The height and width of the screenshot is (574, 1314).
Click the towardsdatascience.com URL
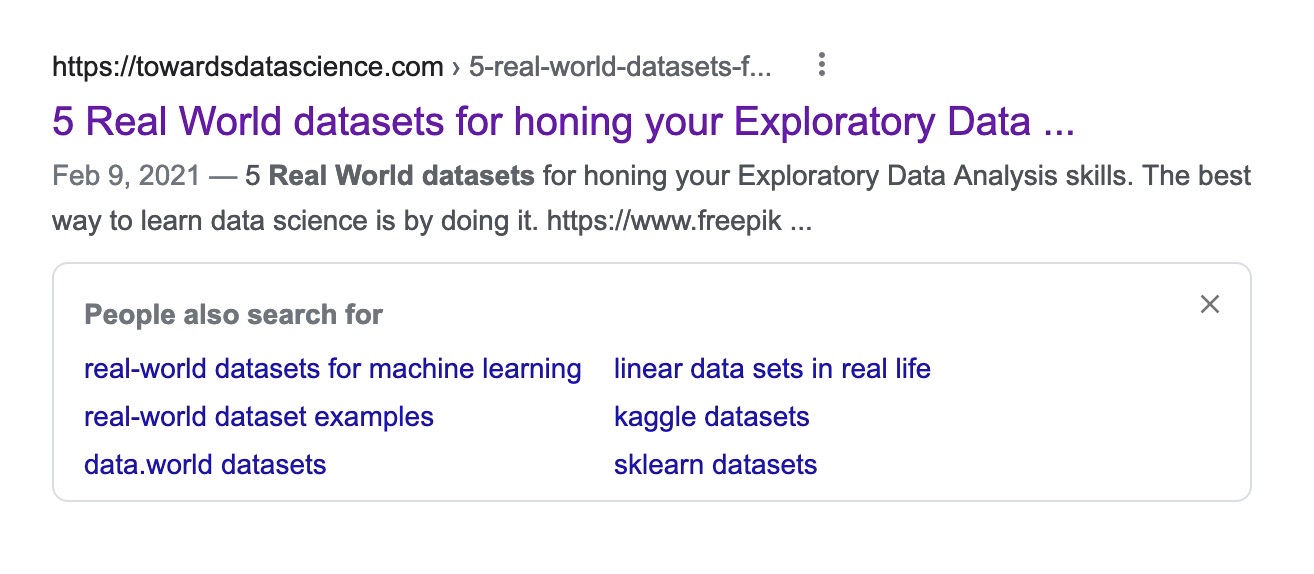247,67
